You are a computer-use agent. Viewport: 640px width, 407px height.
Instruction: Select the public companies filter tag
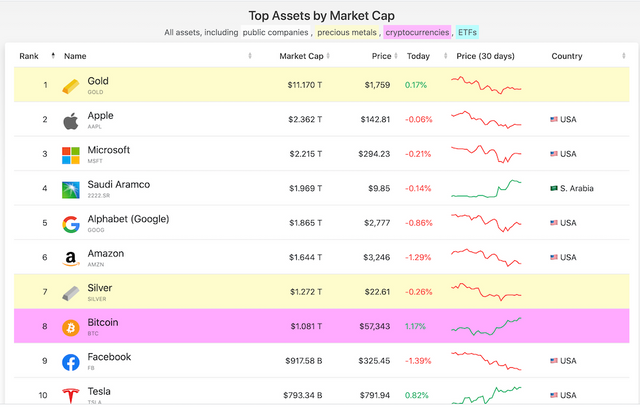pos(276,32)
